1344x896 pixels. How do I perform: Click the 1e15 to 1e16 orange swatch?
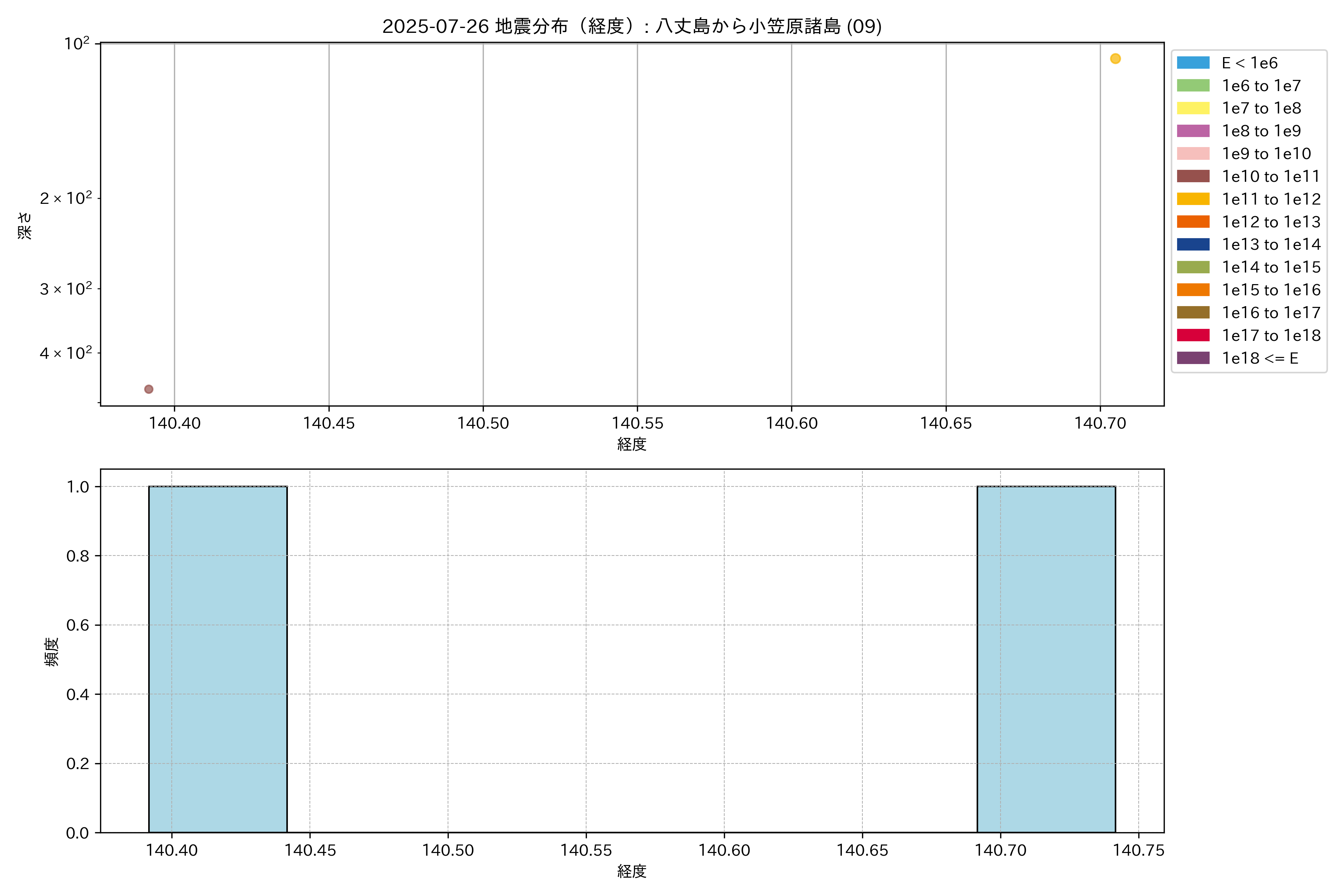coord(1192,290)
